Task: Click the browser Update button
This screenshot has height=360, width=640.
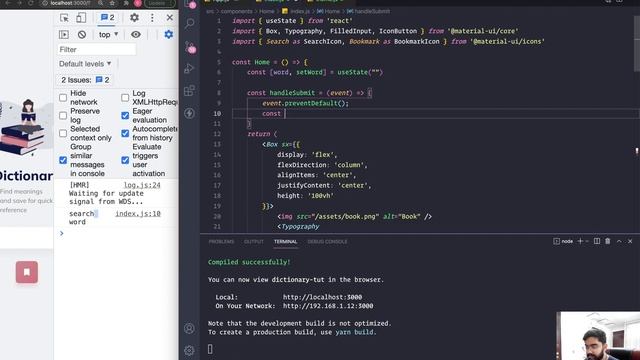Action: coord(160,3)
